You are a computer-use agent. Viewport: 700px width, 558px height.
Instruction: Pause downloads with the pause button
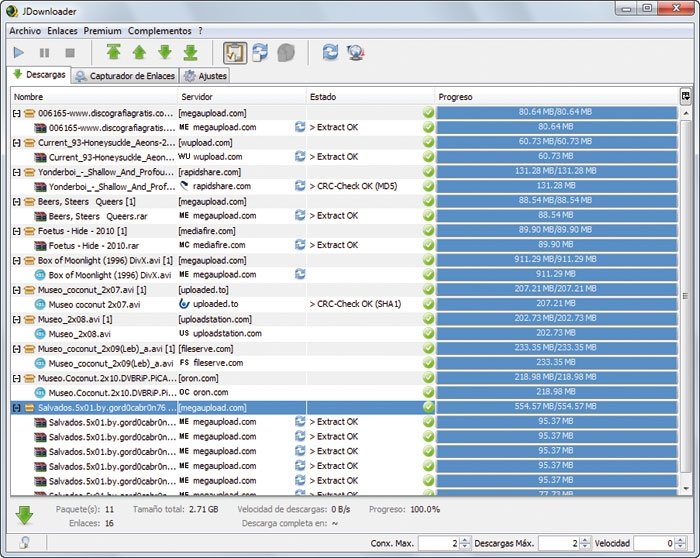click(44, 53)
